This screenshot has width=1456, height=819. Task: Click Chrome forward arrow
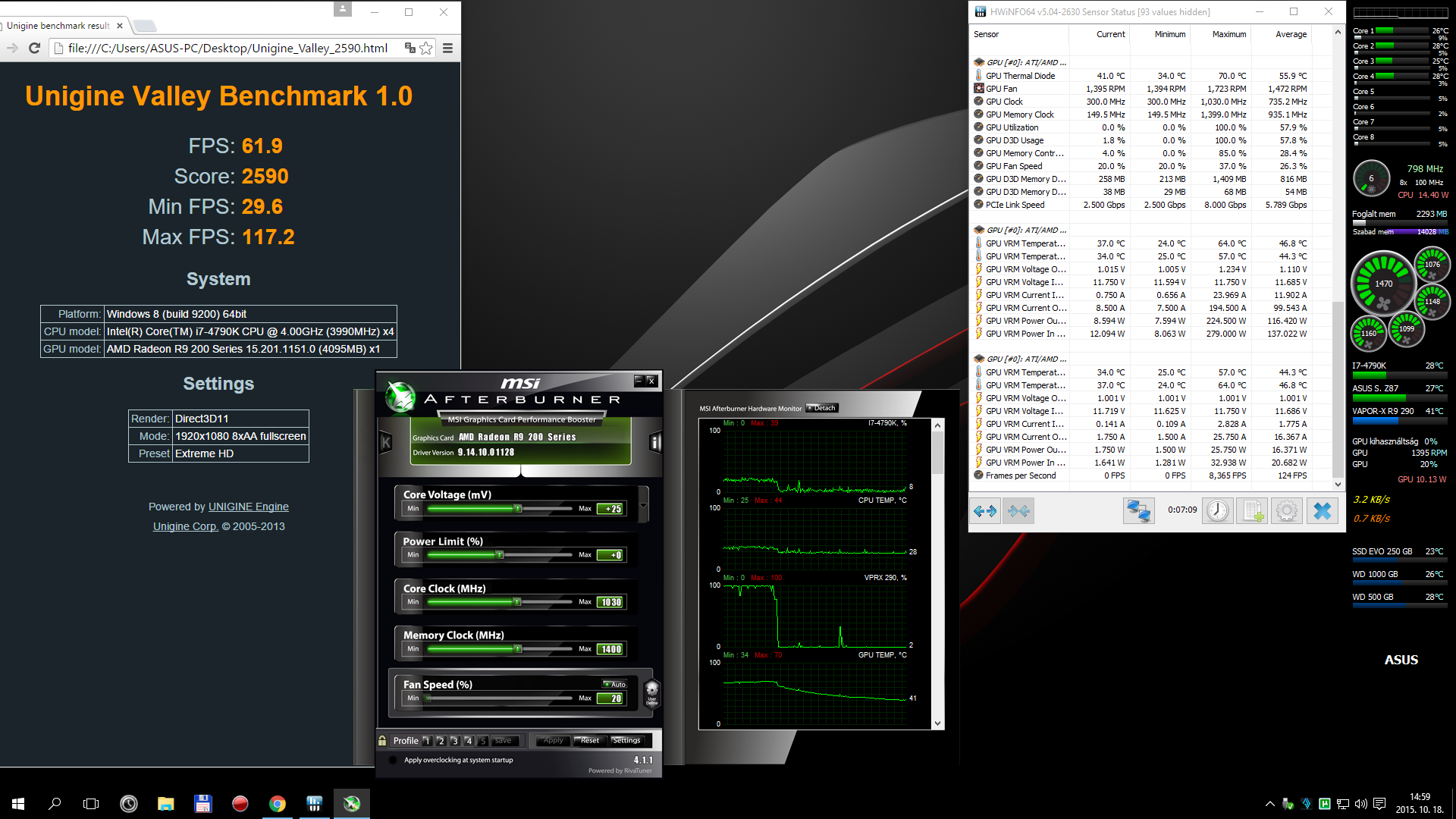(12, 48)
